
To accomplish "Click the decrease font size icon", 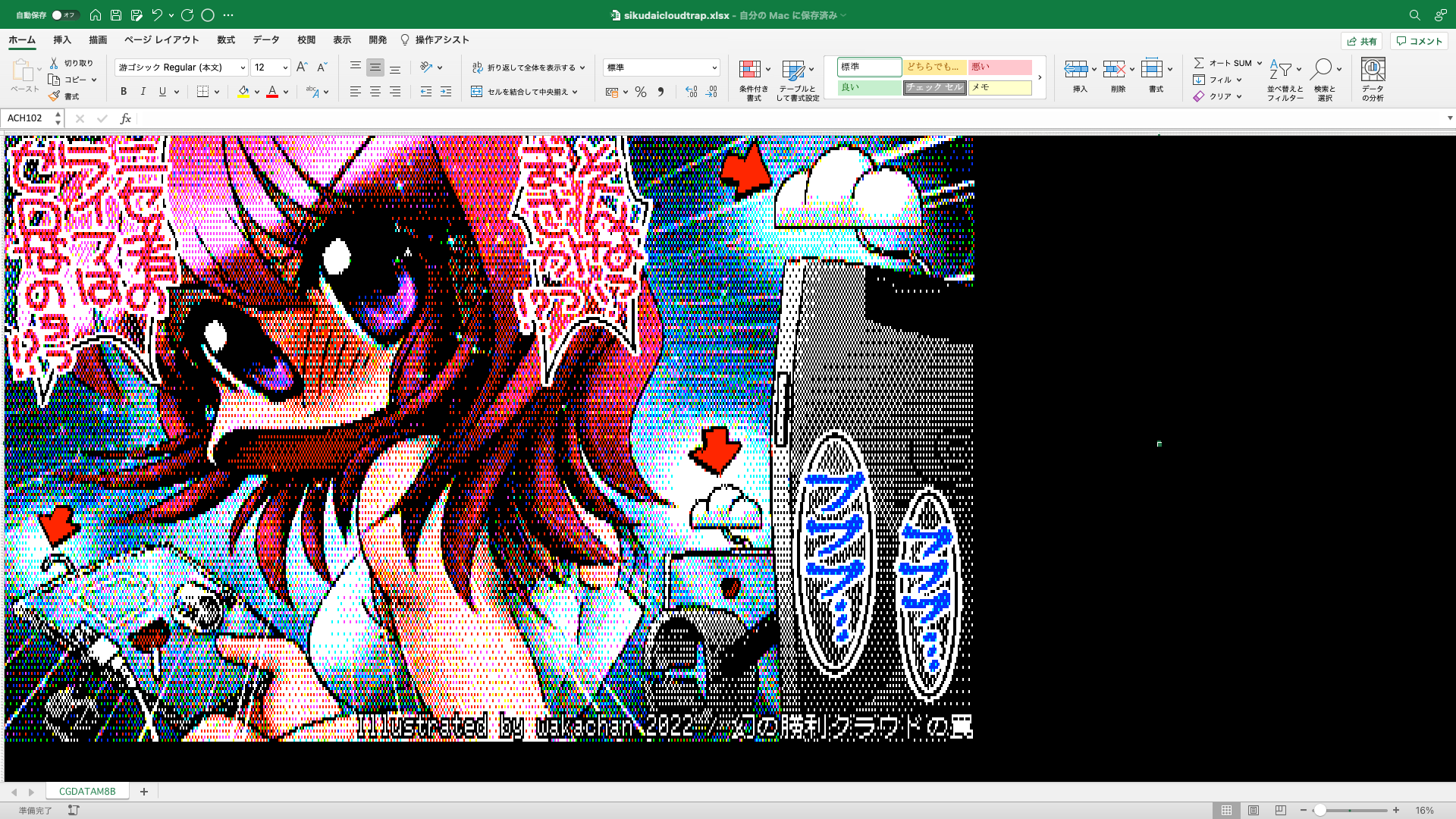I will click(x=322, y=67).
